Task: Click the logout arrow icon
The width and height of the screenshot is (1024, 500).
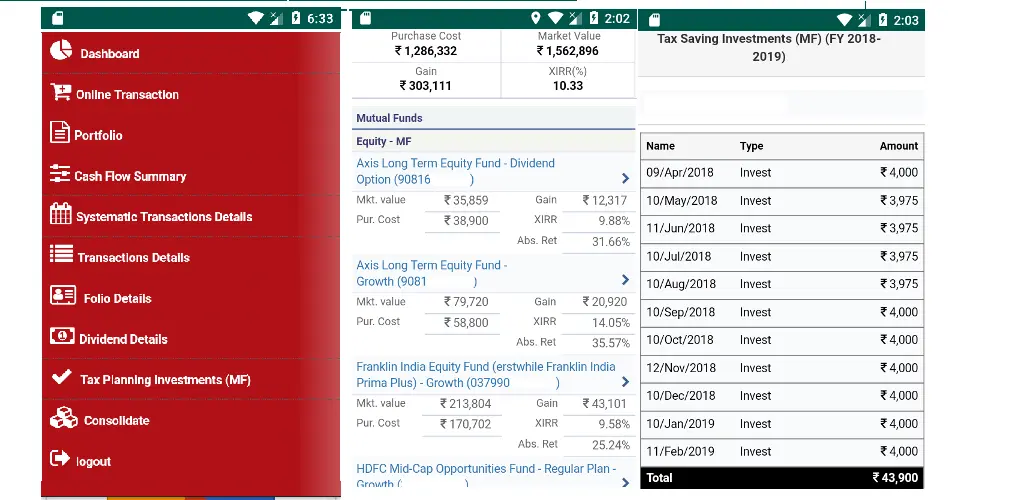Action: [x=60, y=458]
